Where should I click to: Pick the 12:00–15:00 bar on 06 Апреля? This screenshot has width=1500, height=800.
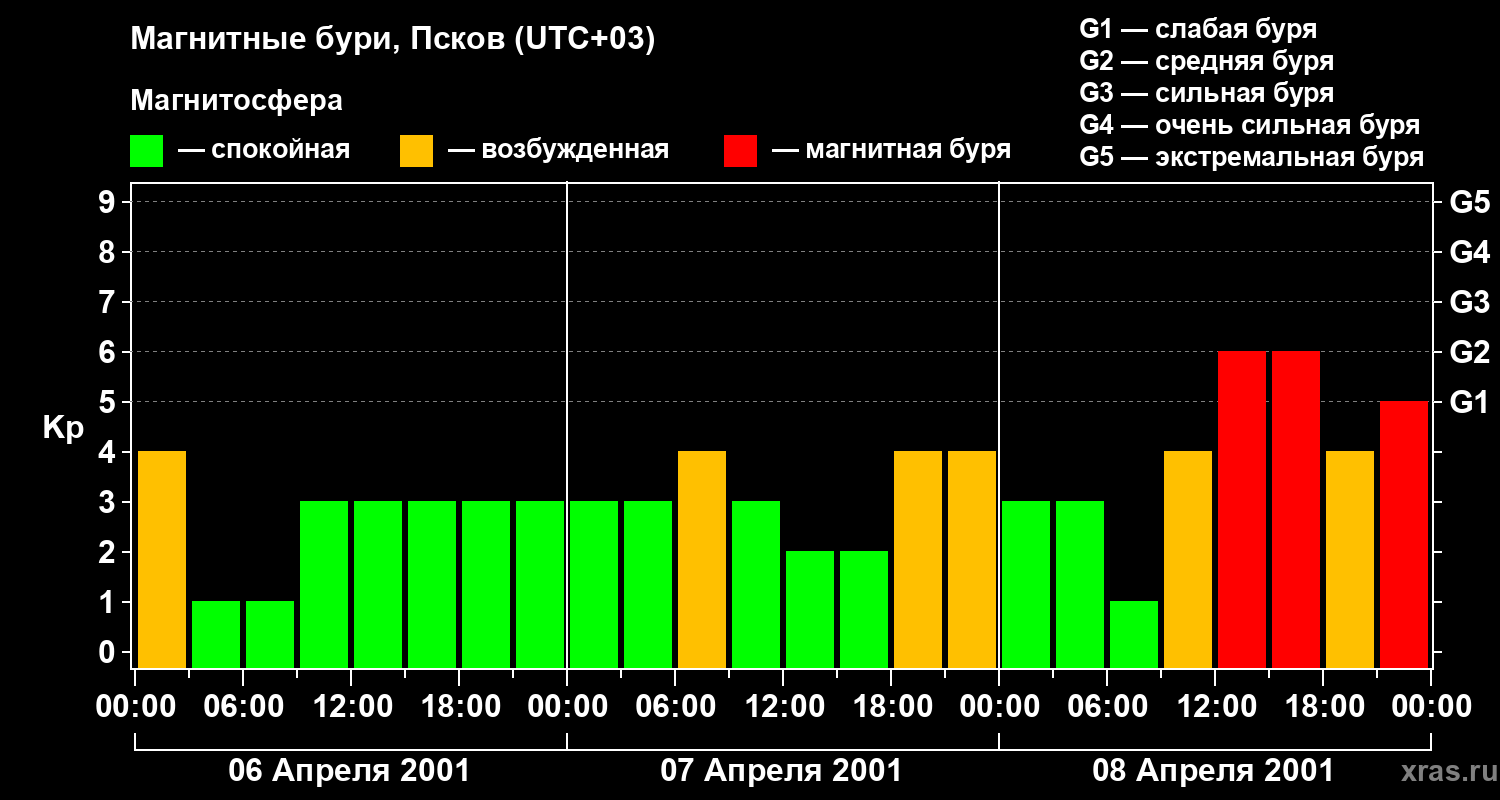[x=378, y=584]
